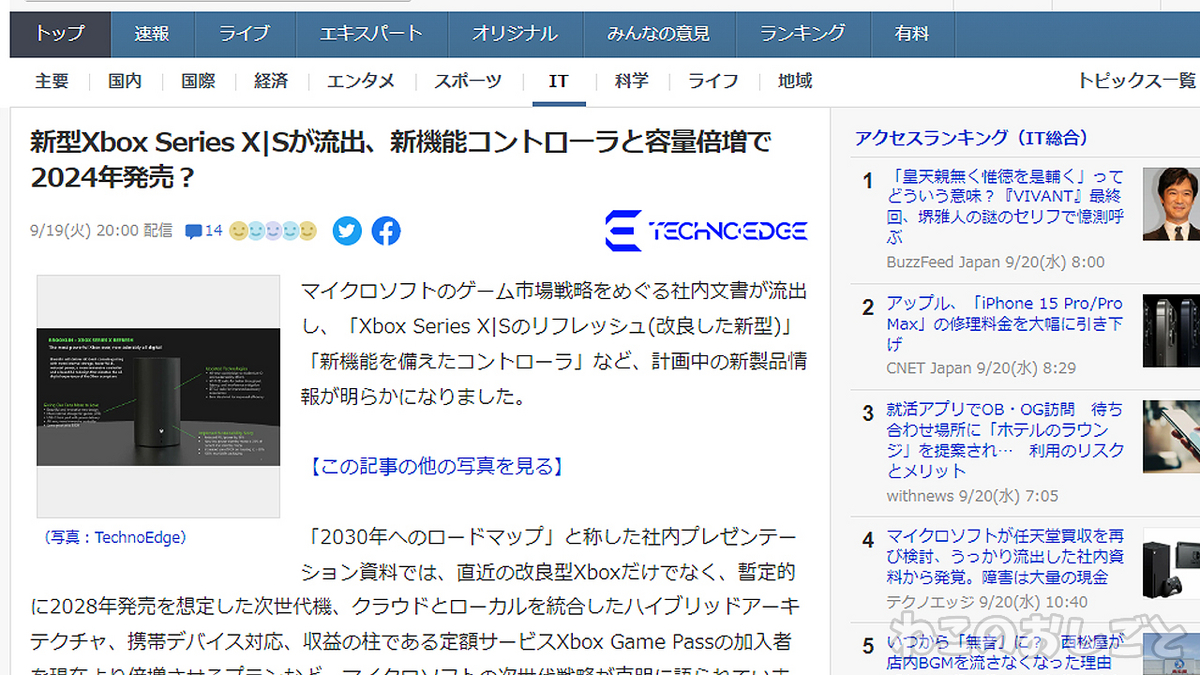Click the man's portrait thumbnail beside ranking 1

[x=1171, y=204]
